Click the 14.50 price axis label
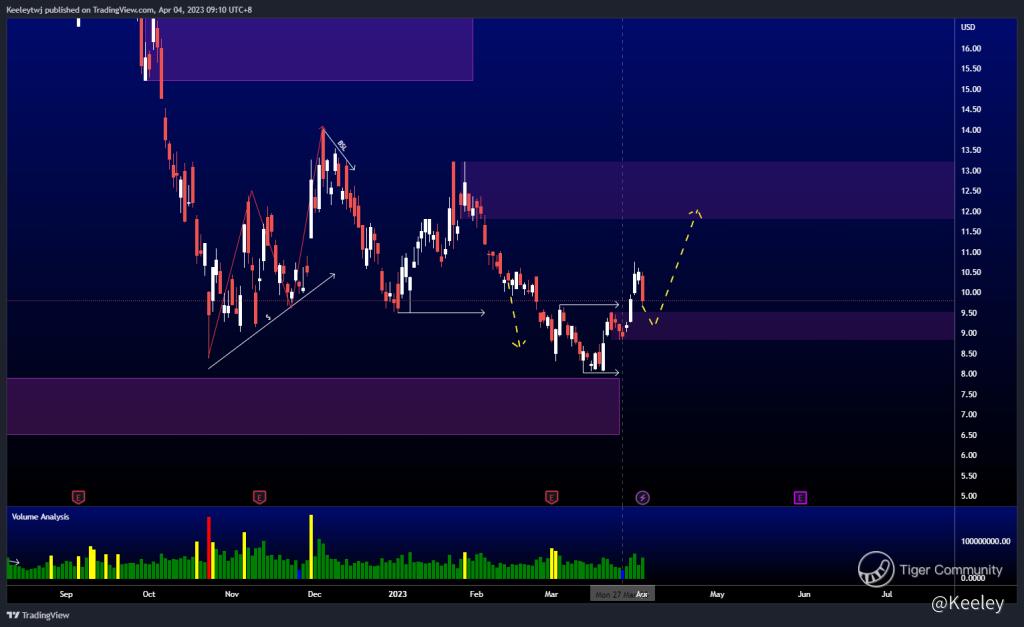The image size is (1024, 627). 970,110
